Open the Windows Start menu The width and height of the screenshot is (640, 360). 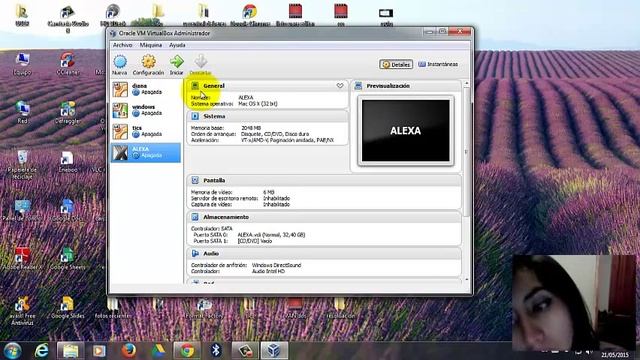click(x=12, y=351)
